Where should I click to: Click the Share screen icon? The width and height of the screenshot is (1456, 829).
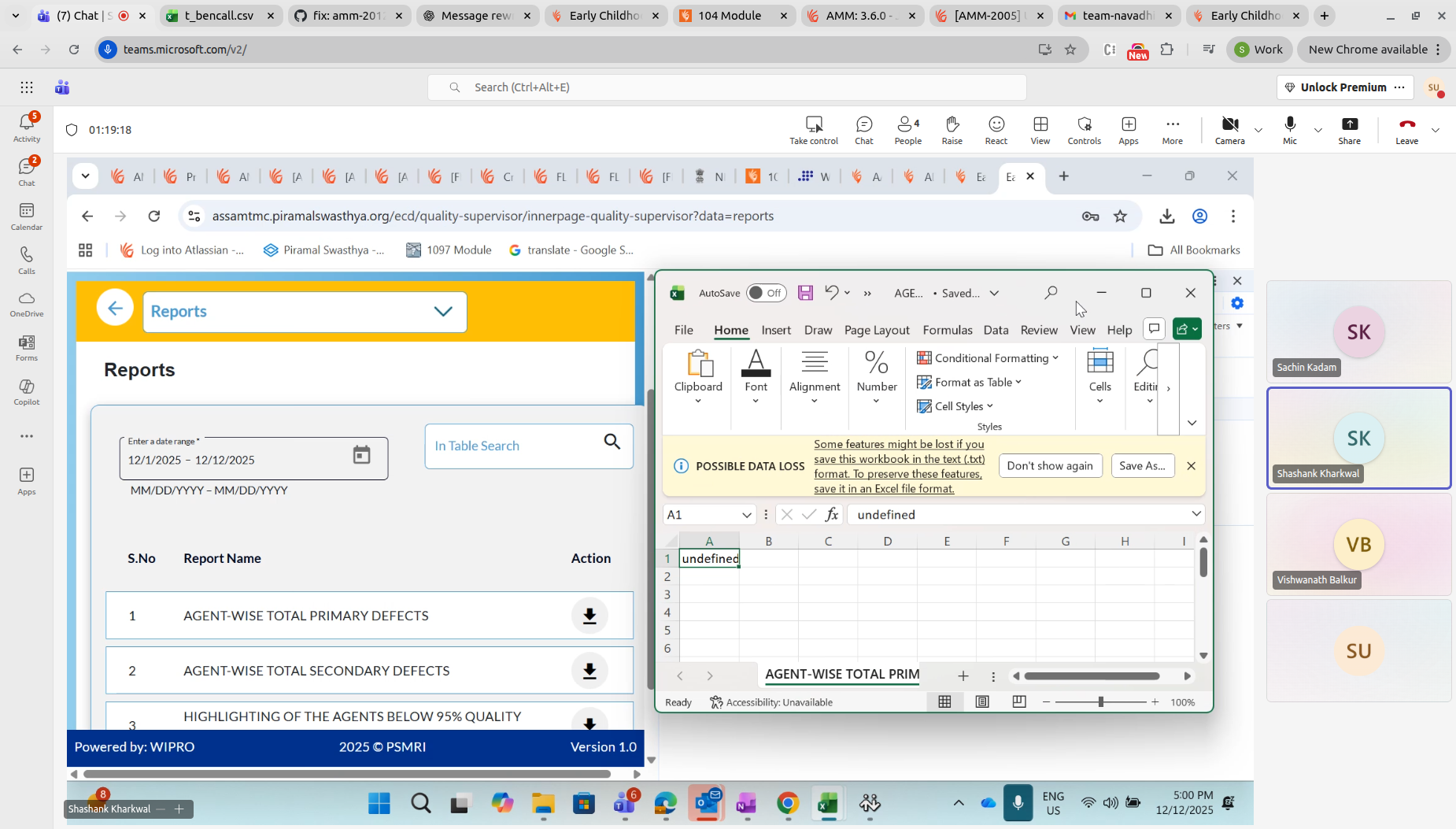click(x=1349, y=130)
